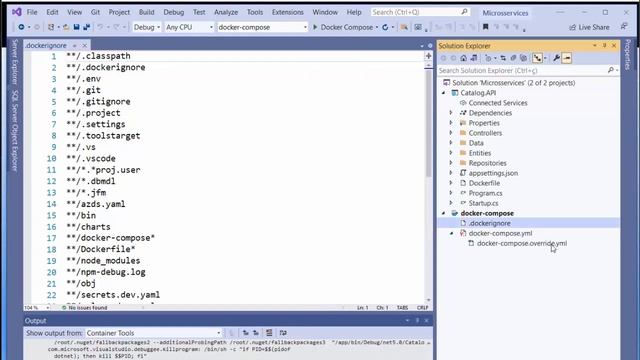Clear All icon in Output toolbar
This screenshot has width=640, height=360.
pyautogui.click(x=269, y=333)
